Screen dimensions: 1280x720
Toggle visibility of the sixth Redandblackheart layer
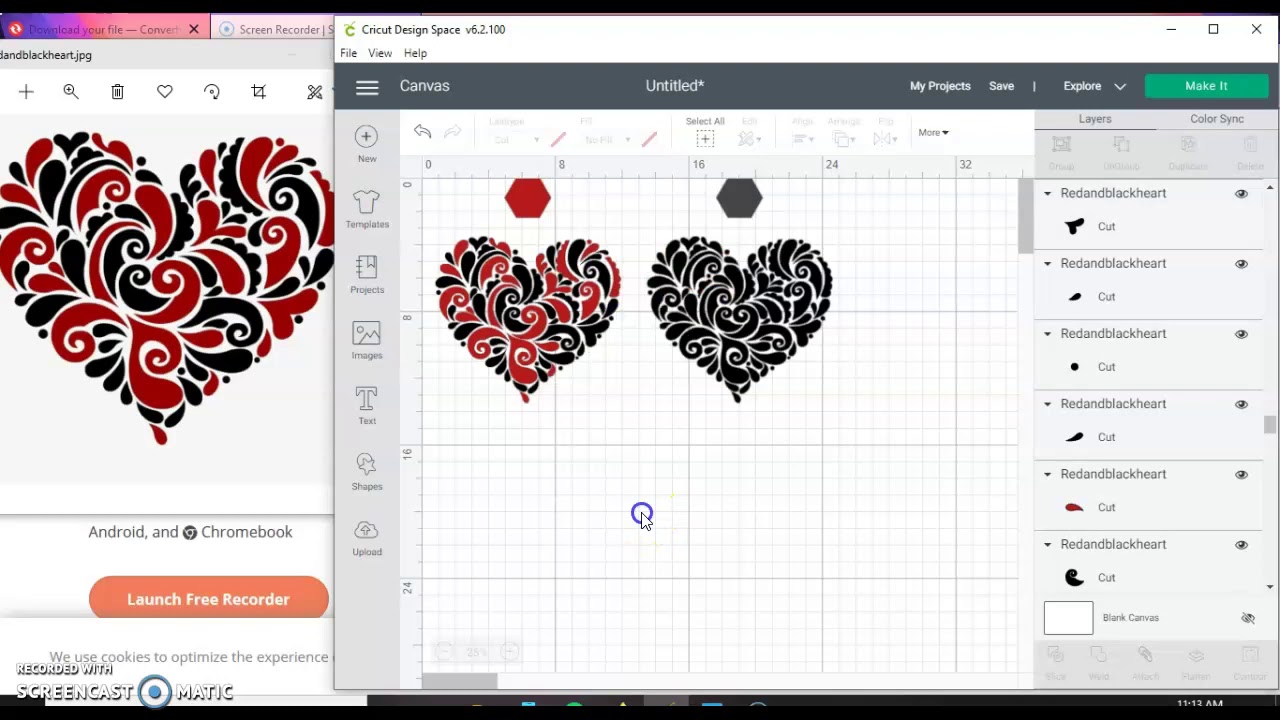[x=1241, y=545]
